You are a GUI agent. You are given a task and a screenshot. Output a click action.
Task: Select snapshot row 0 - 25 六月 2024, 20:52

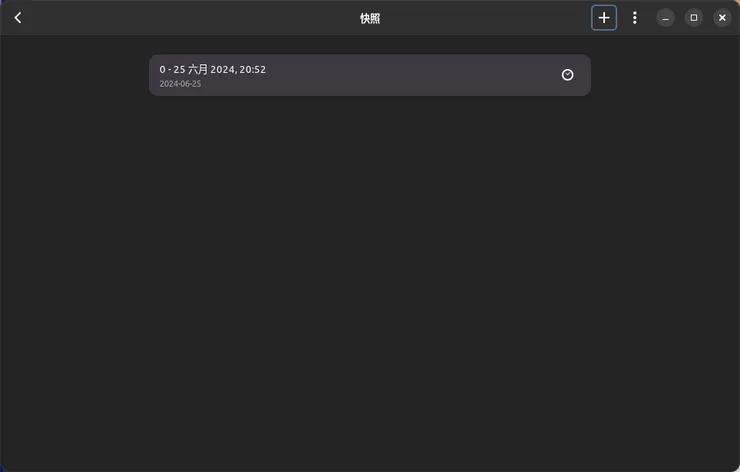tap(370, 75)
